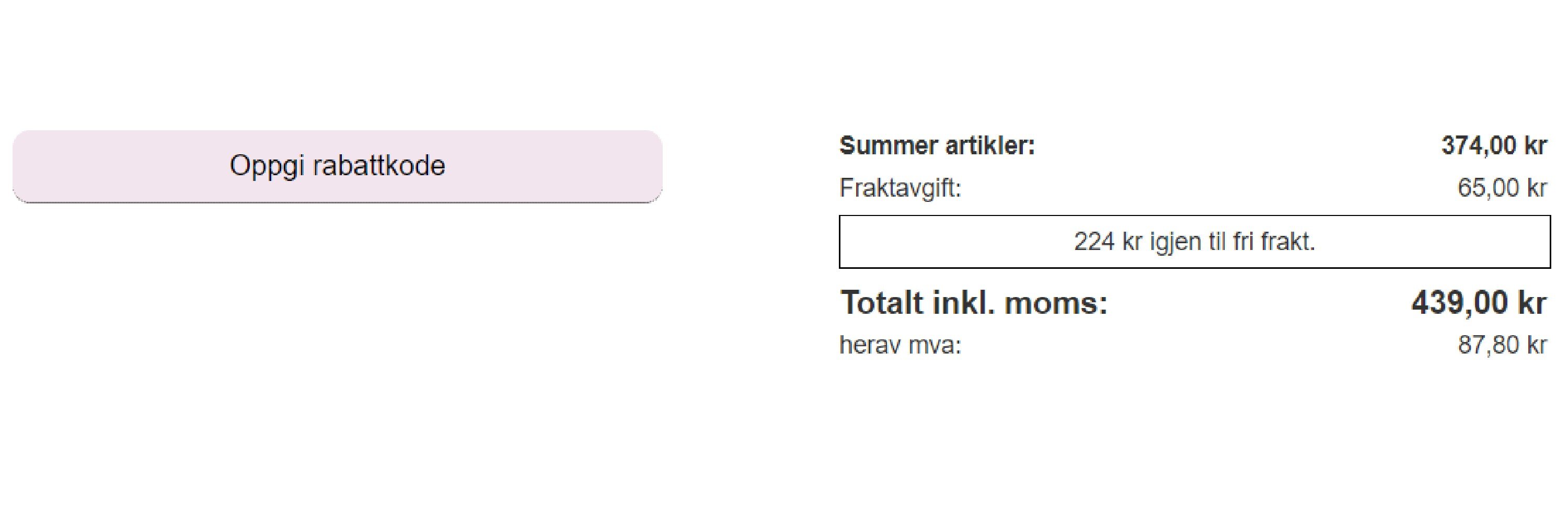
Task: Click the herav mva label
Action: tap(900, 345)
